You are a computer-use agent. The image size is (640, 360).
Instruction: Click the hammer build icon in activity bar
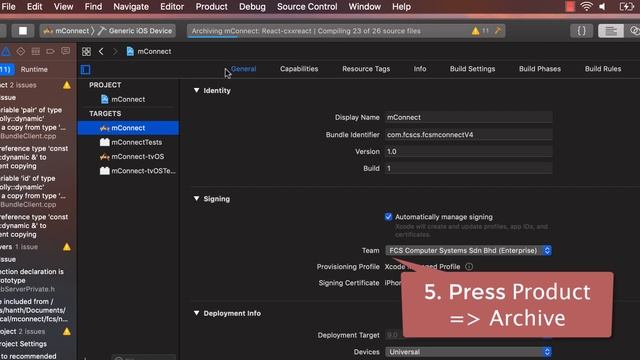click(498, 31)
